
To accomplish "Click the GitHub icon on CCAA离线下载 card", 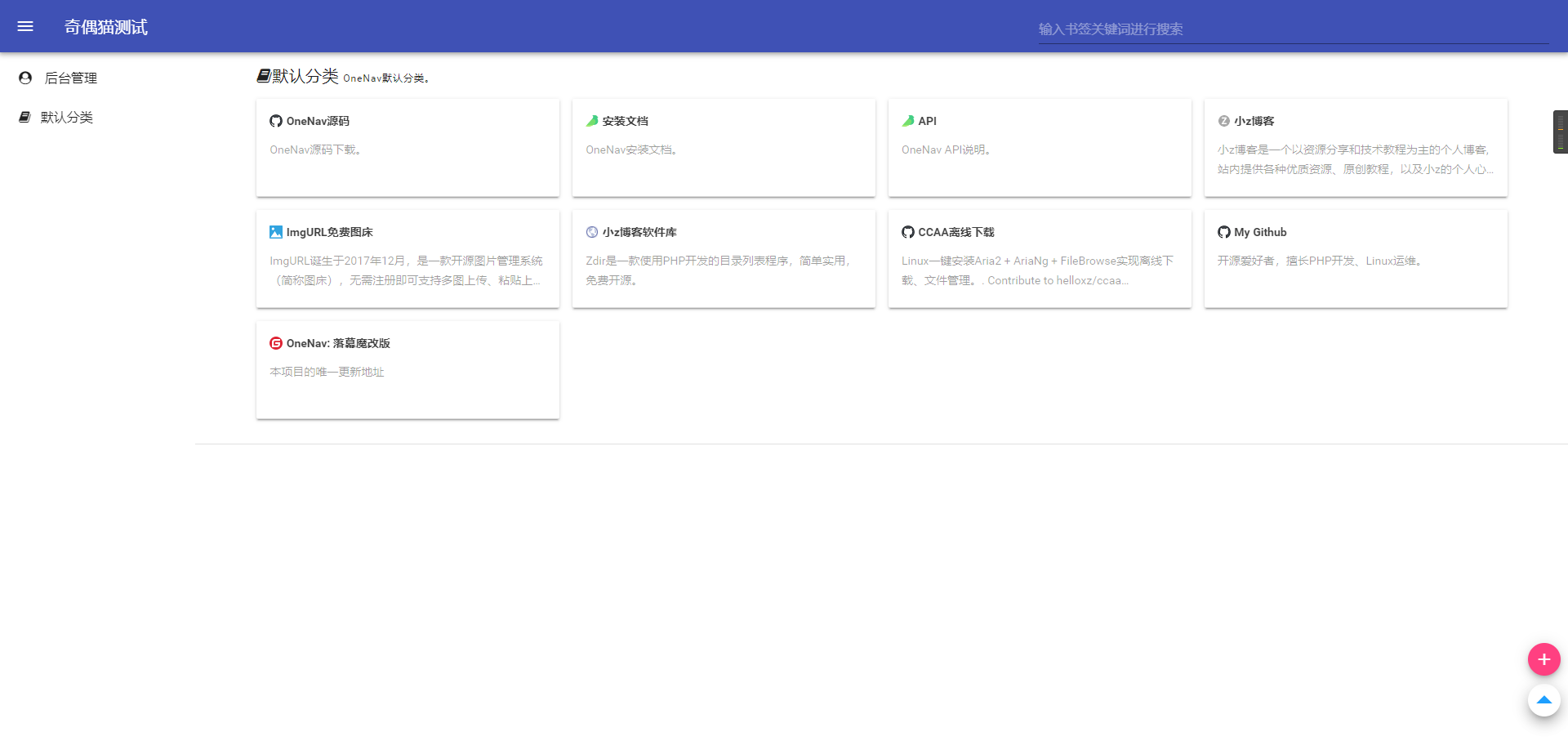I will 908,232.
